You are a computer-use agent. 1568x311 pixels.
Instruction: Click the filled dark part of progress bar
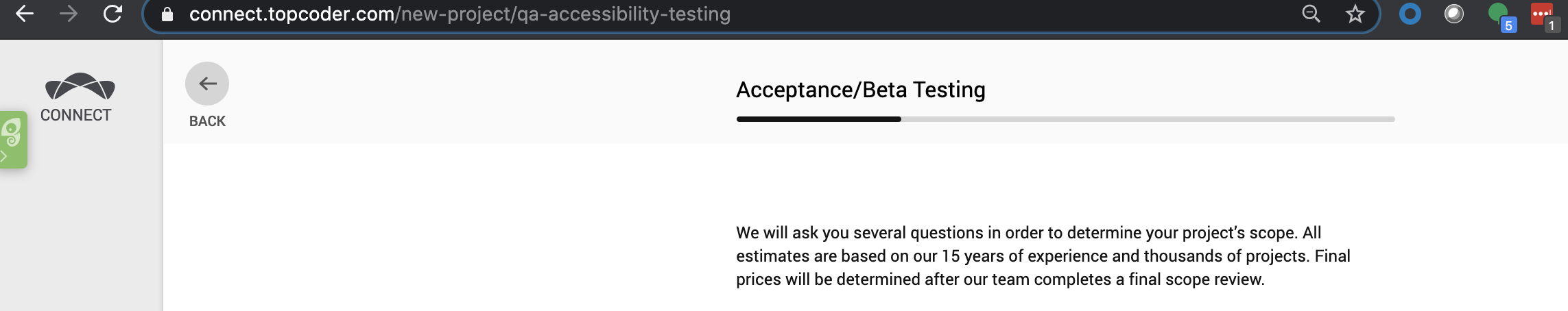pos(818,119)
